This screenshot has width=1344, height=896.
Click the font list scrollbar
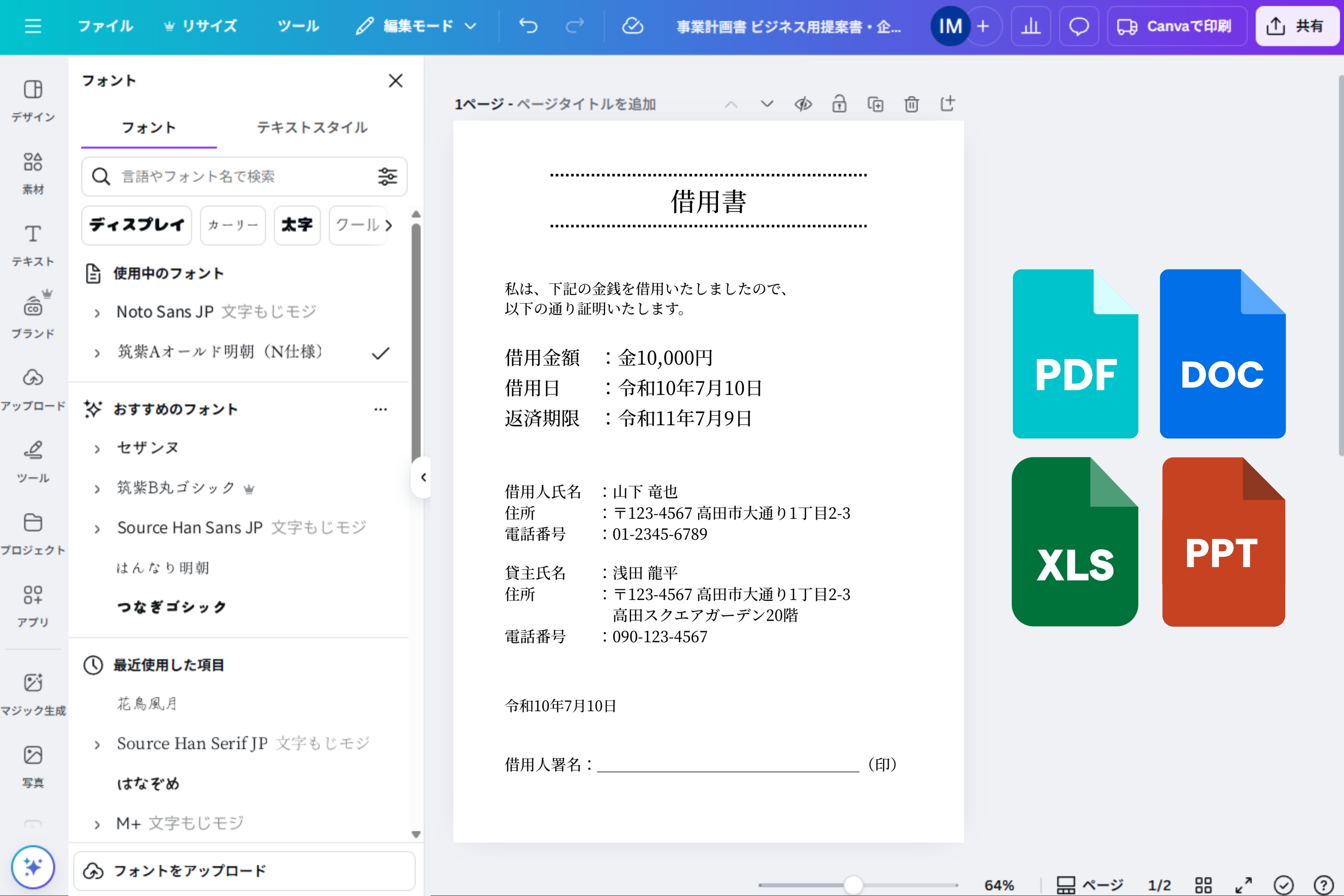click(x=416, y=343)
